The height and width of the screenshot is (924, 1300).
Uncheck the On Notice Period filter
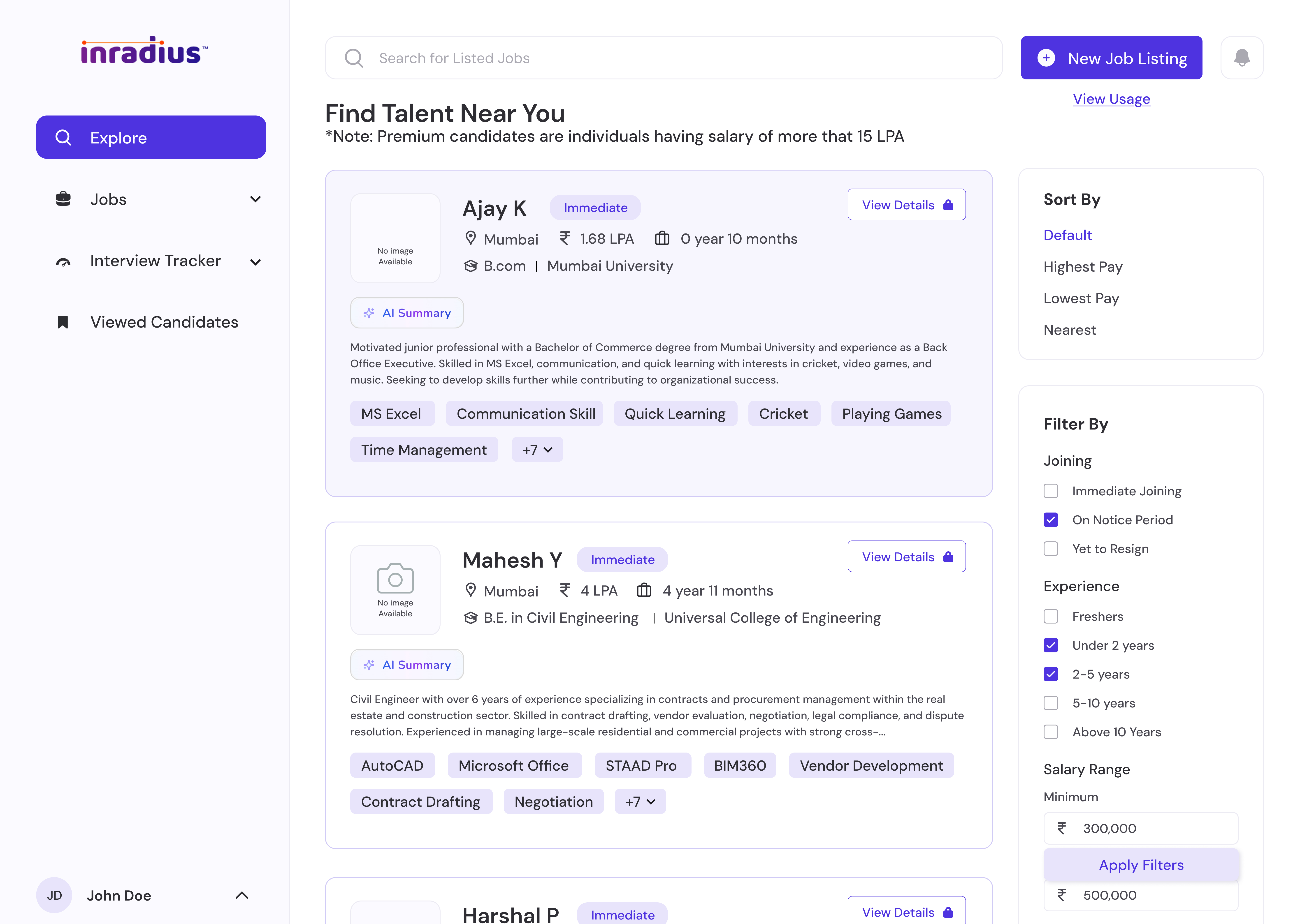pyautogui.click(x=1051, y=520)
